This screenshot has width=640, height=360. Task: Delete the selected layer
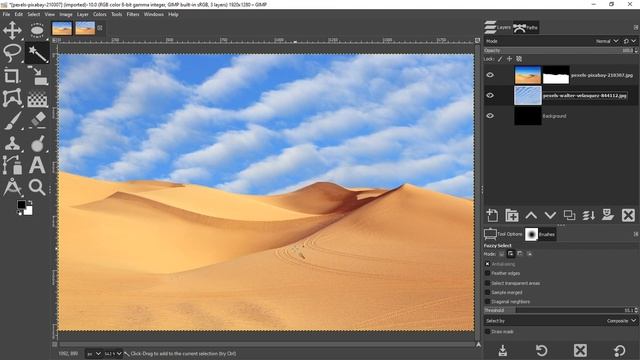pyautogui.click(x=628, y=215)
